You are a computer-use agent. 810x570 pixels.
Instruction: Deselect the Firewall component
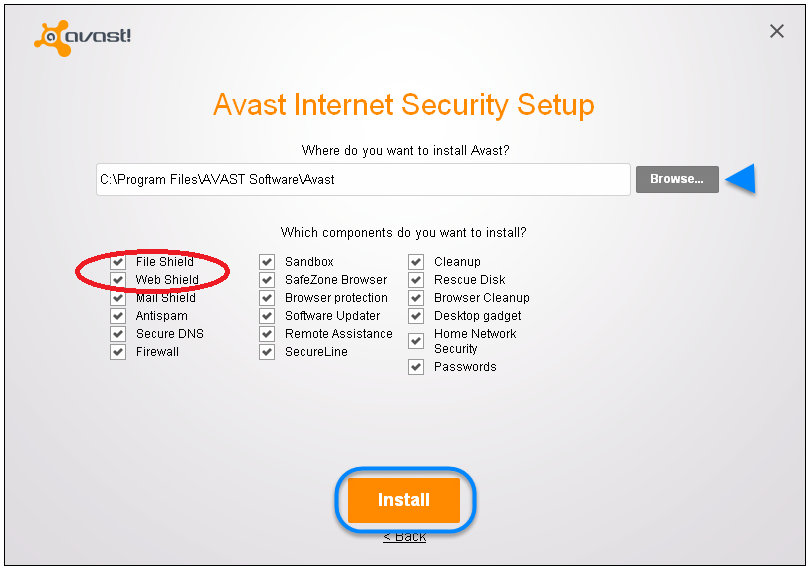pos(118,352)
